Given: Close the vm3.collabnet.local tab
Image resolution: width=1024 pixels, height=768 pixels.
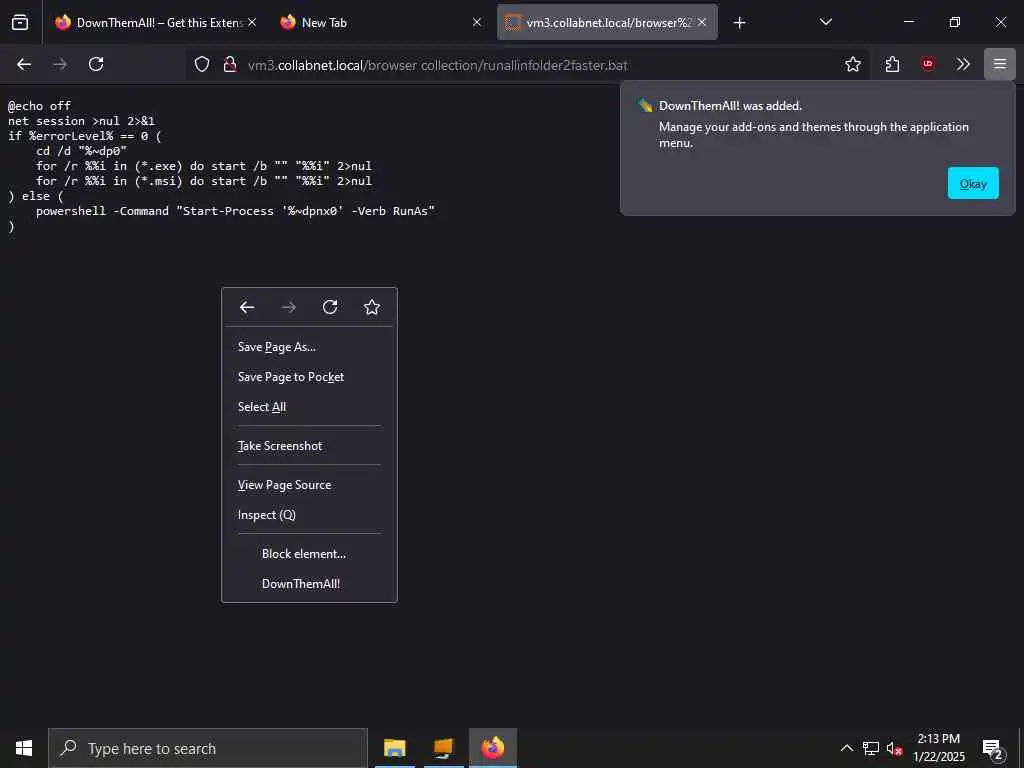Looking at the screenshot, I should point(701,22).
